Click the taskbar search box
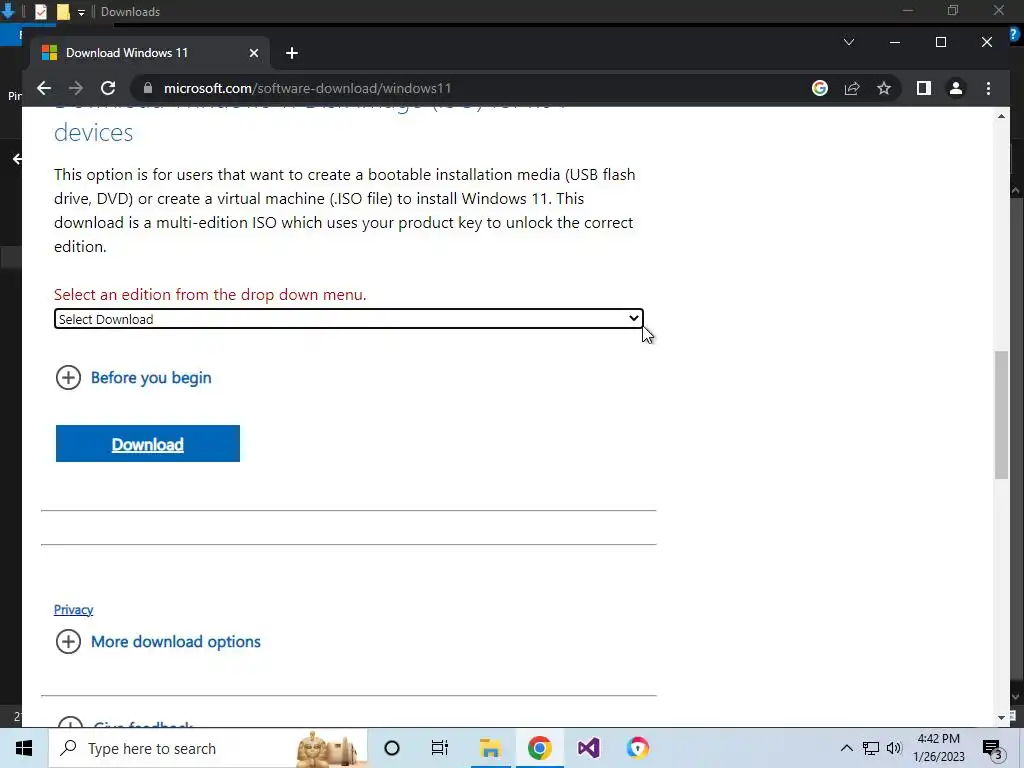 point(208,748)
